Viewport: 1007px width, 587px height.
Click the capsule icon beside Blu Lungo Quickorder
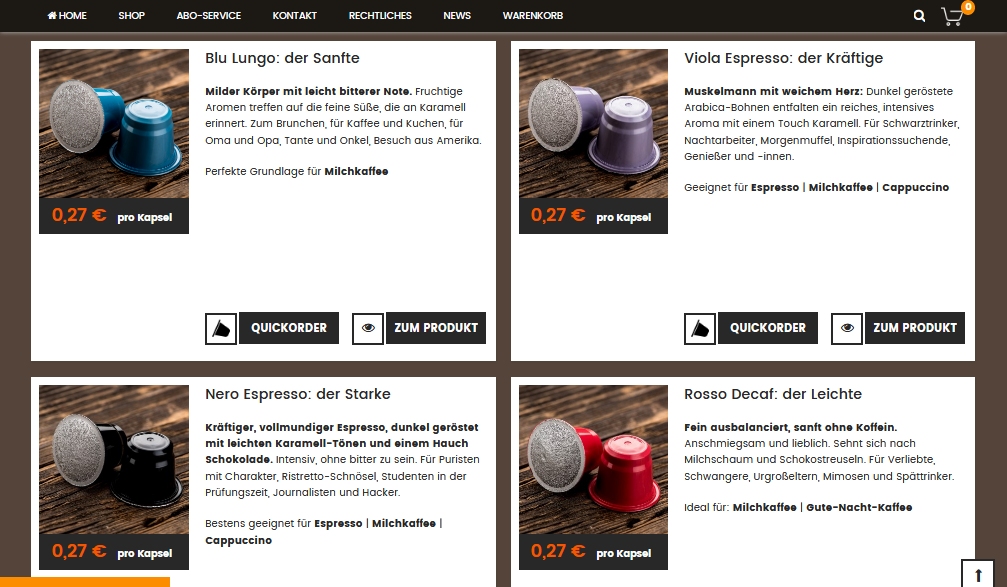click(221, 329)
